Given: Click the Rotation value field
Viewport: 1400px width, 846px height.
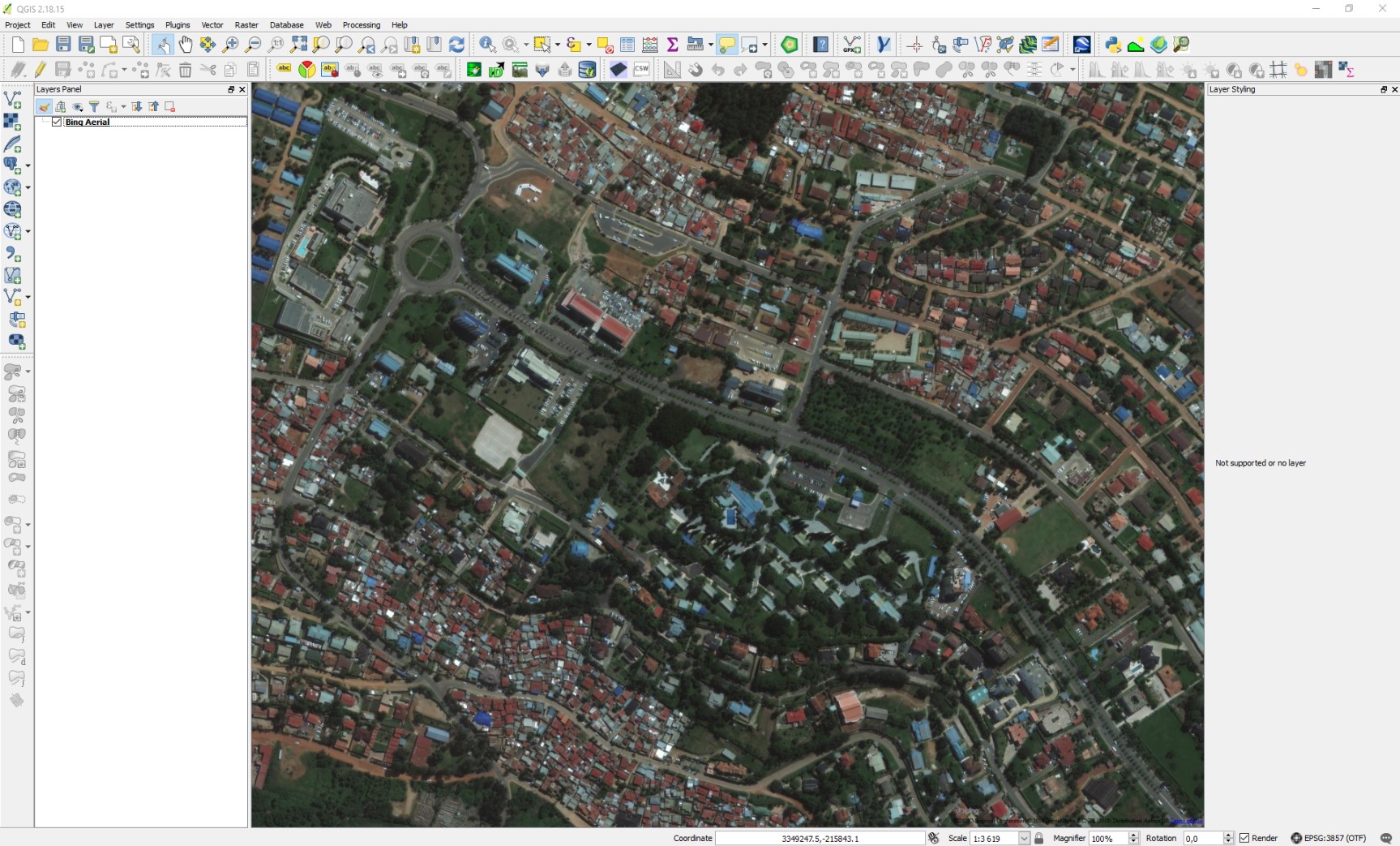Looking at the screenshot, I should pyautogui.click(x=1203, y=838).
